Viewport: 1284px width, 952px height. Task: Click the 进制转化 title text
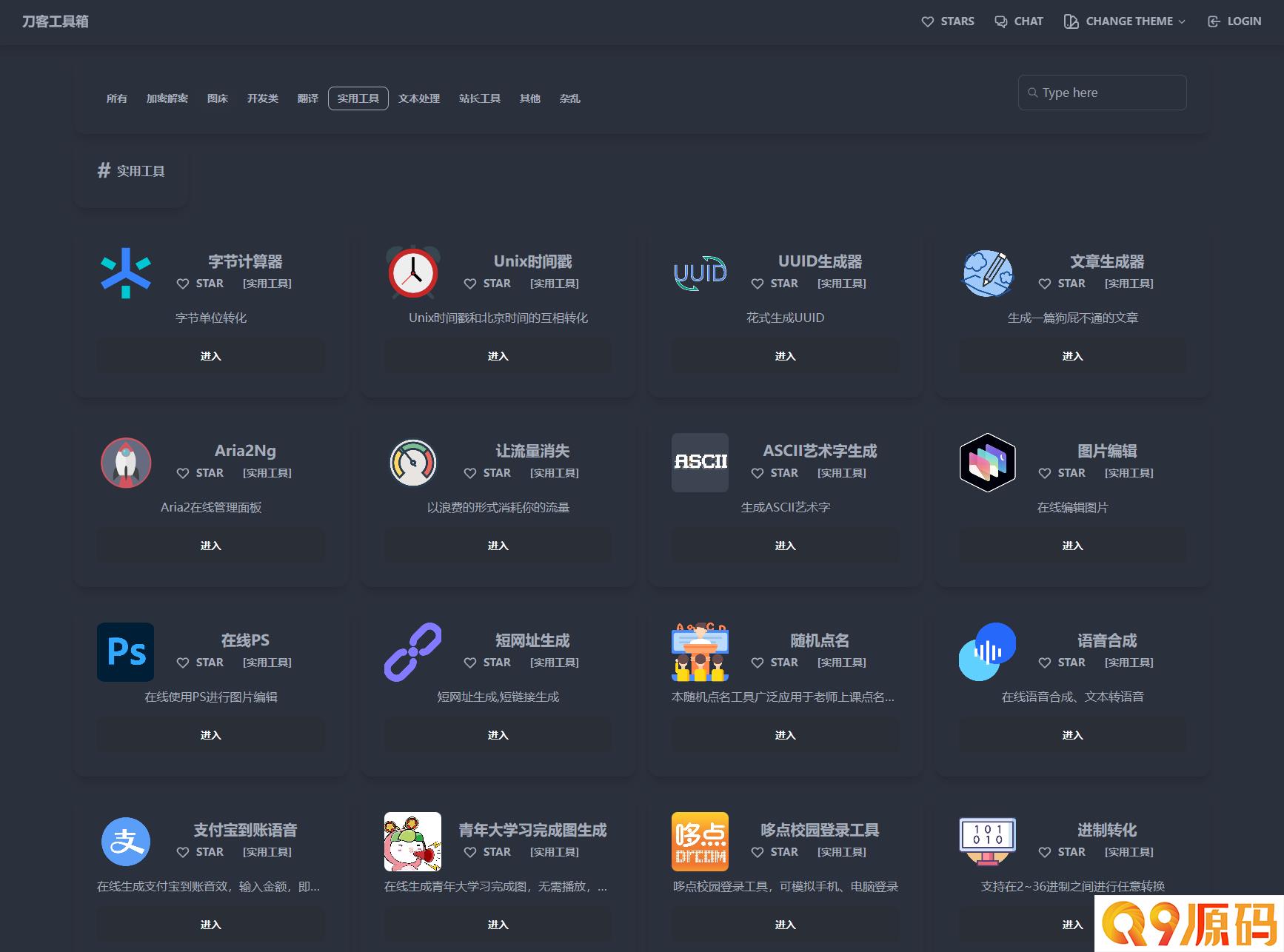point(1107,830)
